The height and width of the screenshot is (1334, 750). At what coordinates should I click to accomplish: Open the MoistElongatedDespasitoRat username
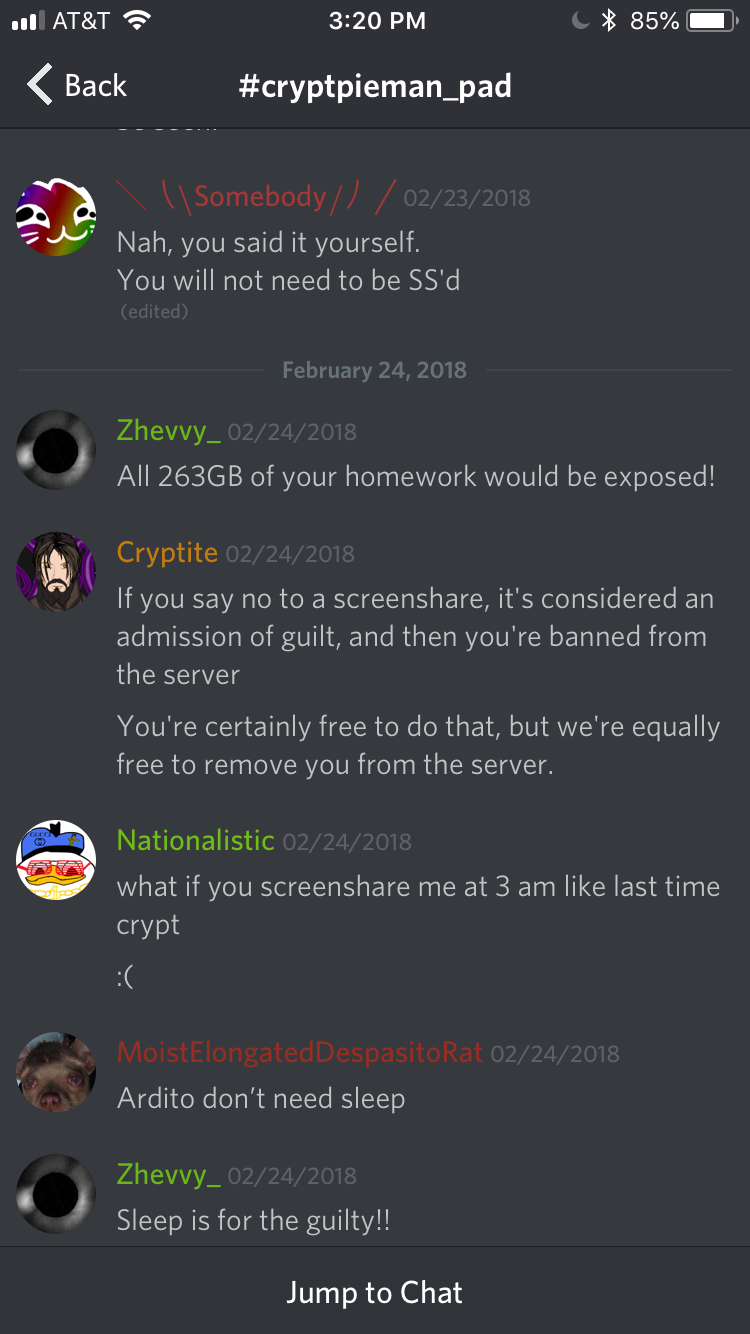coord(300,1052)
